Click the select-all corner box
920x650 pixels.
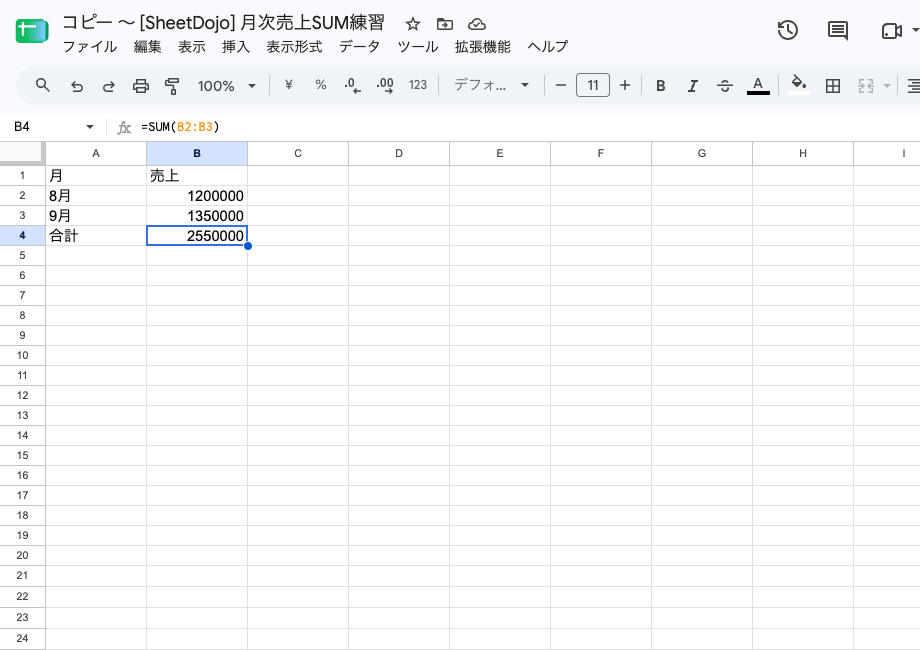point(22,153)
